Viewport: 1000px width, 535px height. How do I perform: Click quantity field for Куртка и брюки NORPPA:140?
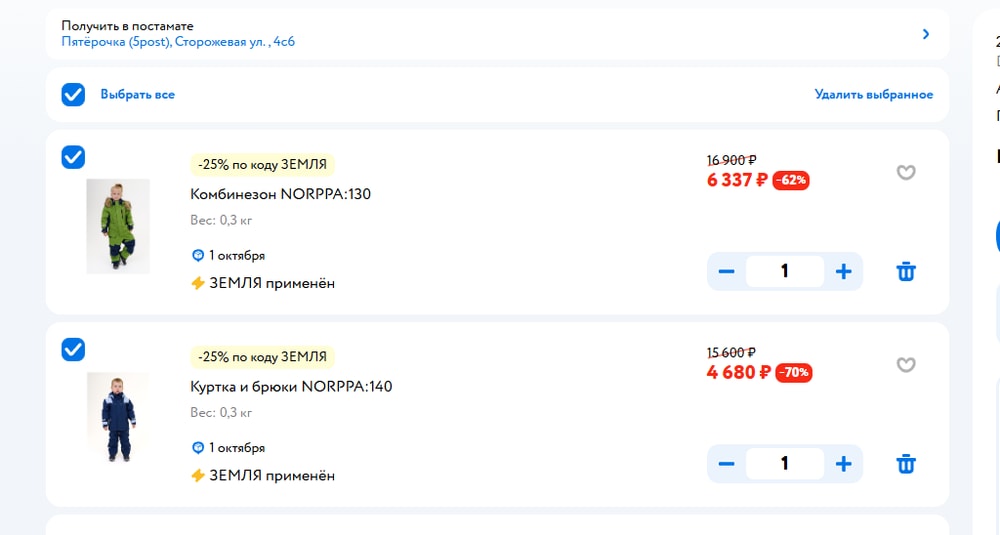(785, 464)
